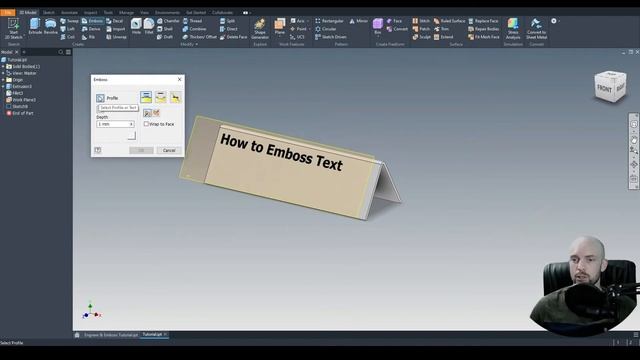This screenshot has height=360, width=640.
Task: Click the Front face of ViewCube
Action: 604,88
